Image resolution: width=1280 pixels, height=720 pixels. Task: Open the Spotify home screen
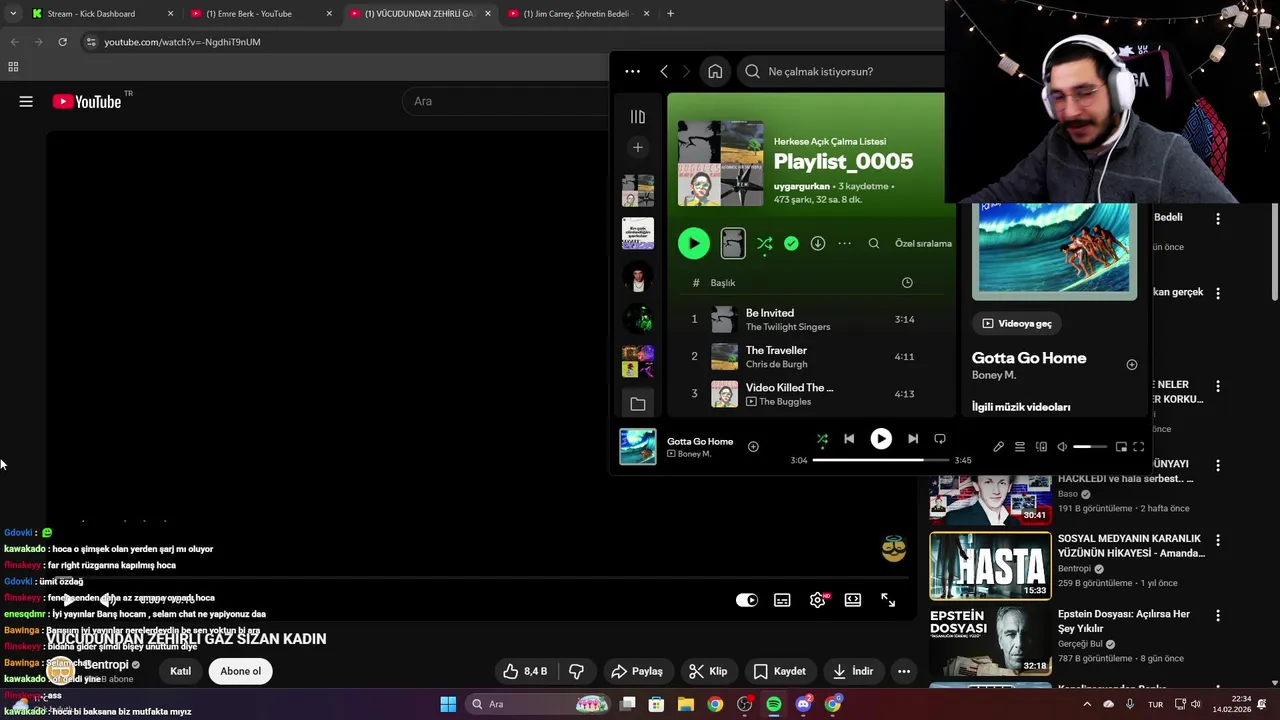pyautogui.click(x=715, y=71)
